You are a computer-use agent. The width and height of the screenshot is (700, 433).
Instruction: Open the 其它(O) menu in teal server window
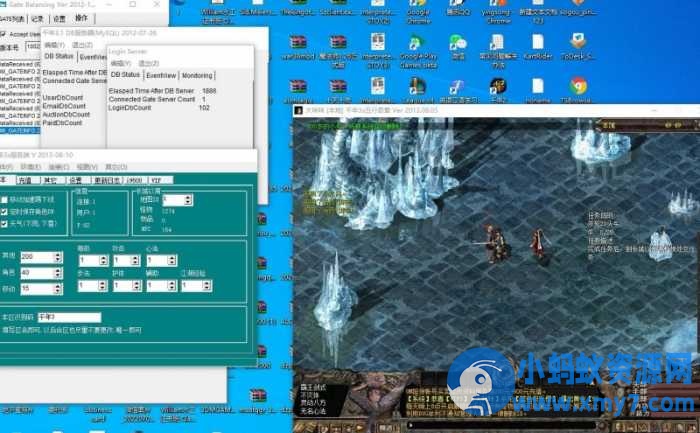[116, 167]
